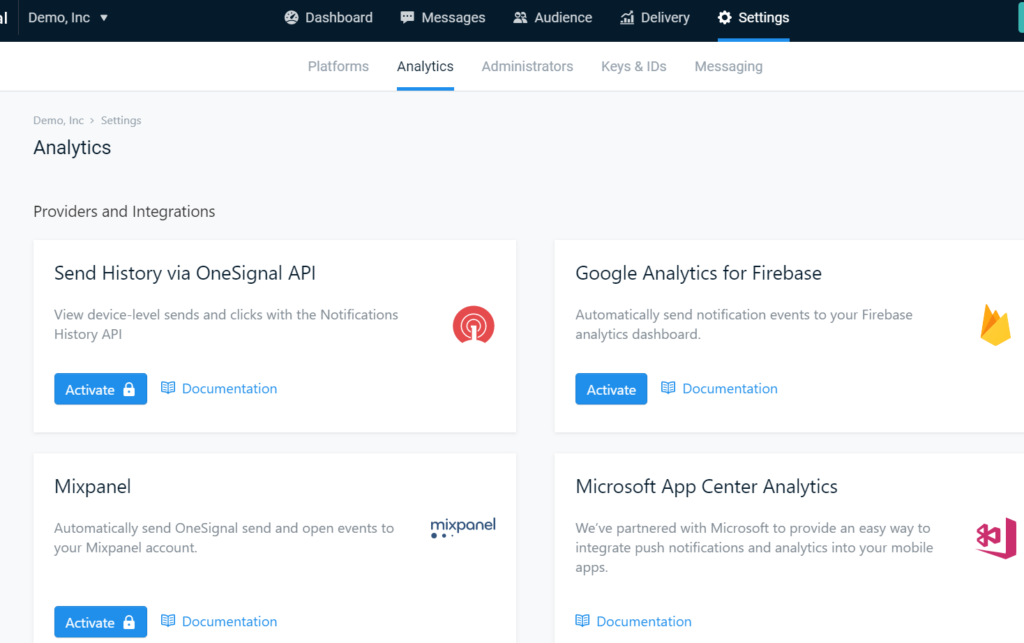Switch to the Administrators tab

[527, 67]
